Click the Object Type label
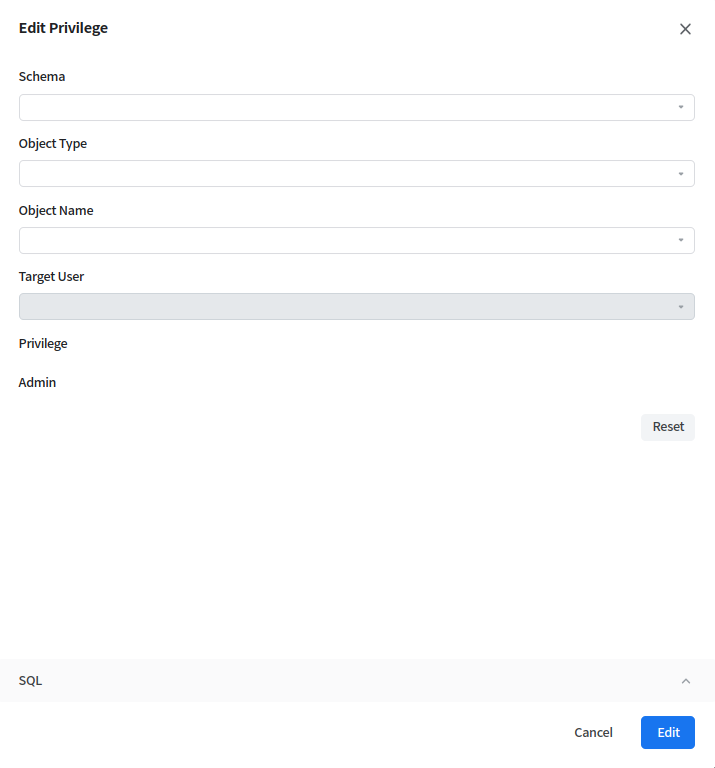Image resolution: width=715 pixels, height=768 pixels. pos(53,144)
